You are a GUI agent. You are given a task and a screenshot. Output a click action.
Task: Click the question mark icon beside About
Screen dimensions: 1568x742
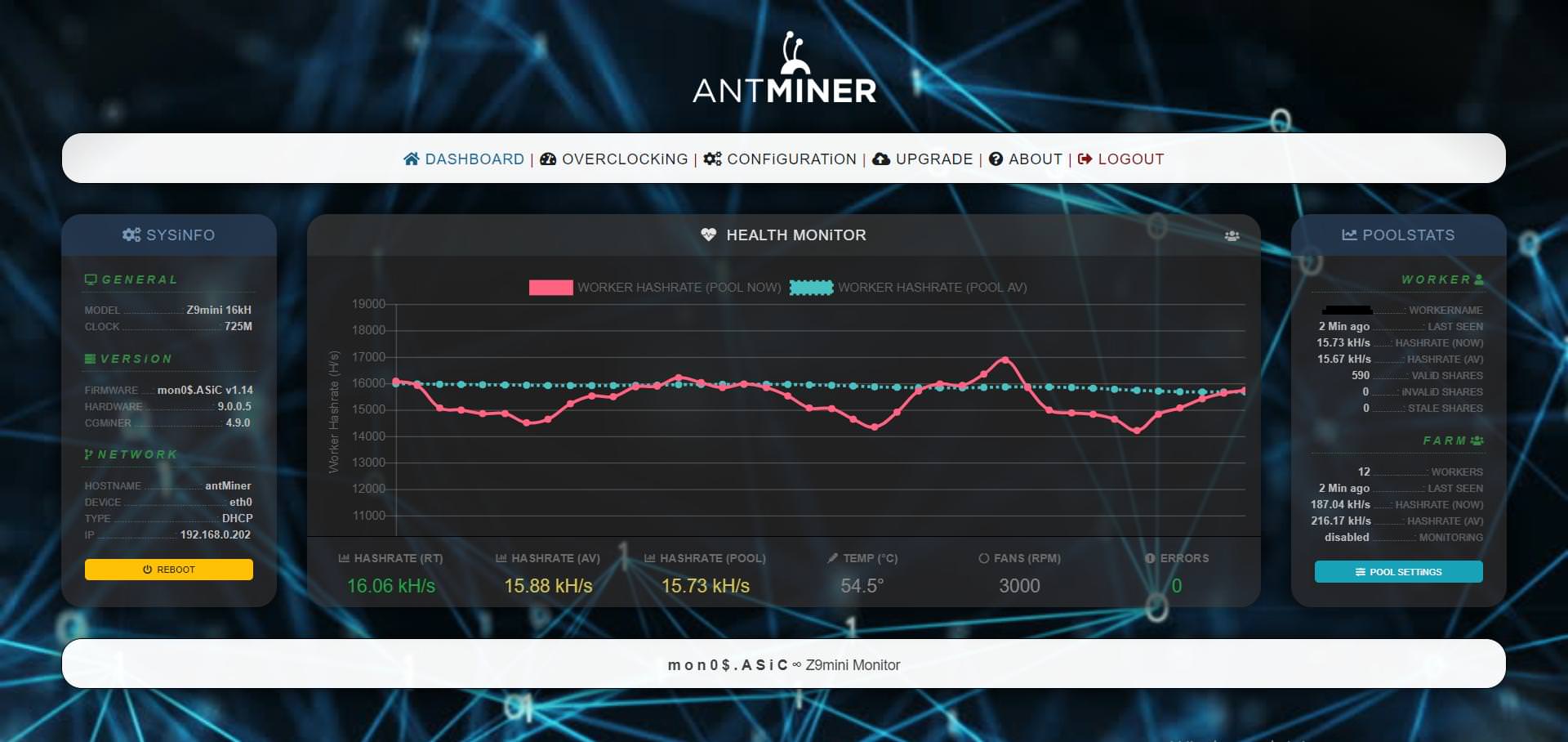(996, 159)
